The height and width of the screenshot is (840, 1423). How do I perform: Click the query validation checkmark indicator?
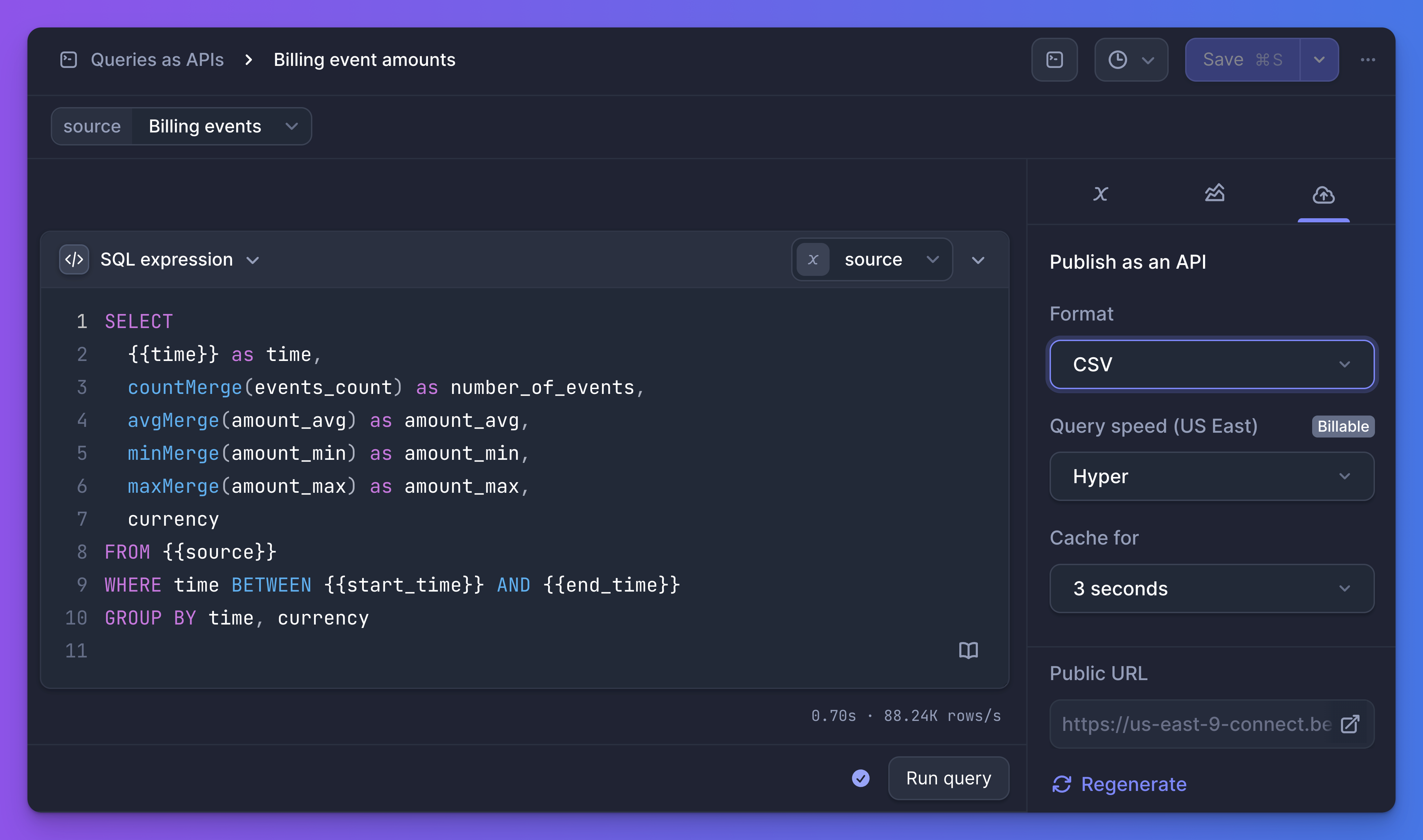(x=860, y=778)
